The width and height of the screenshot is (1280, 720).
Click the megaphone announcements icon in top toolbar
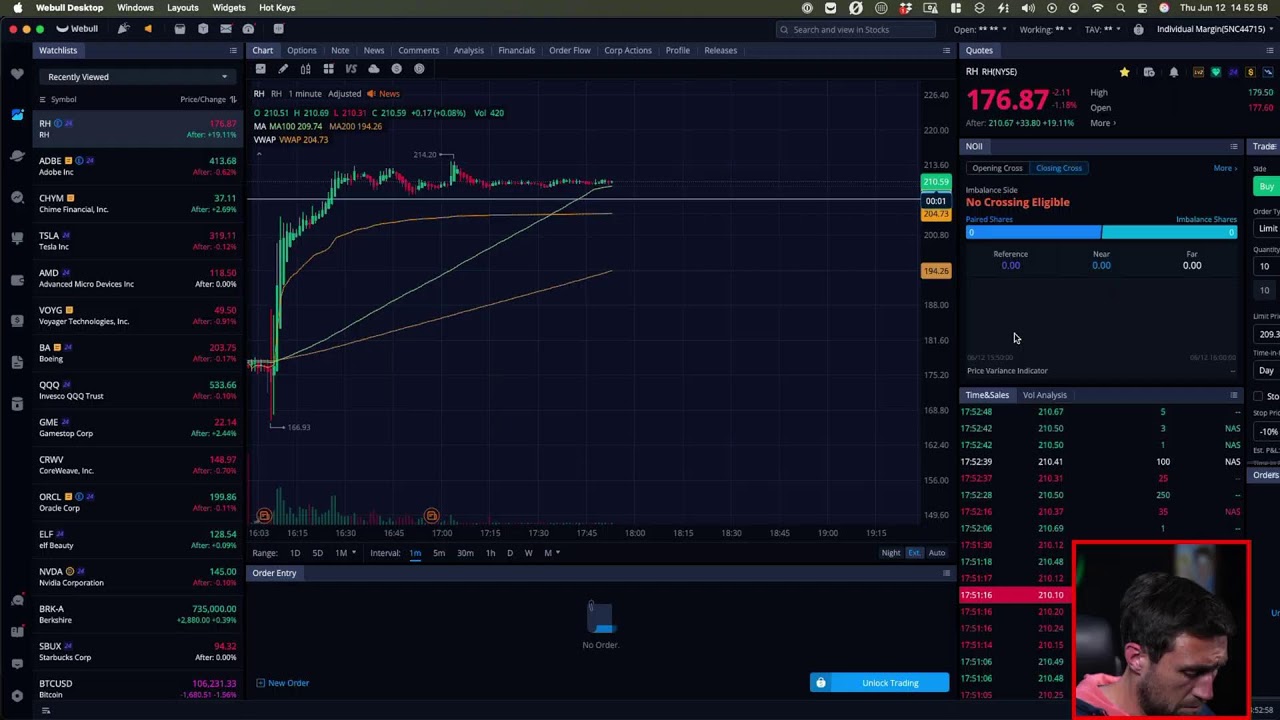pyautogui.click(x=148, y=29)
